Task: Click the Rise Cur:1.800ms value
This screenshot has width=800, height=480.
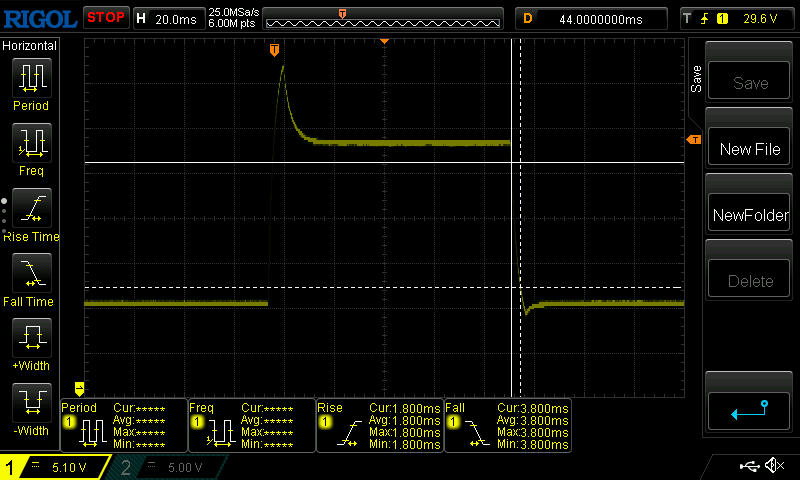Action: [x=405, y=409]
